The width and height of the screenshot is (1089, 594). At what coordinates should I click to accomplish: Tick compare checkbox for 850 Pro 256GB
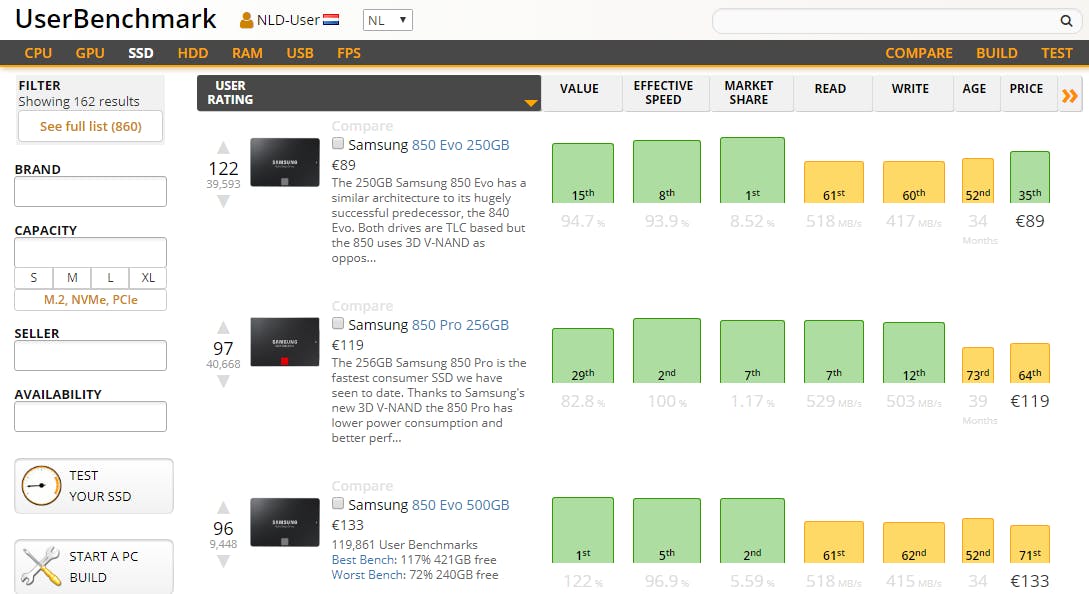(x=338, y=323)
